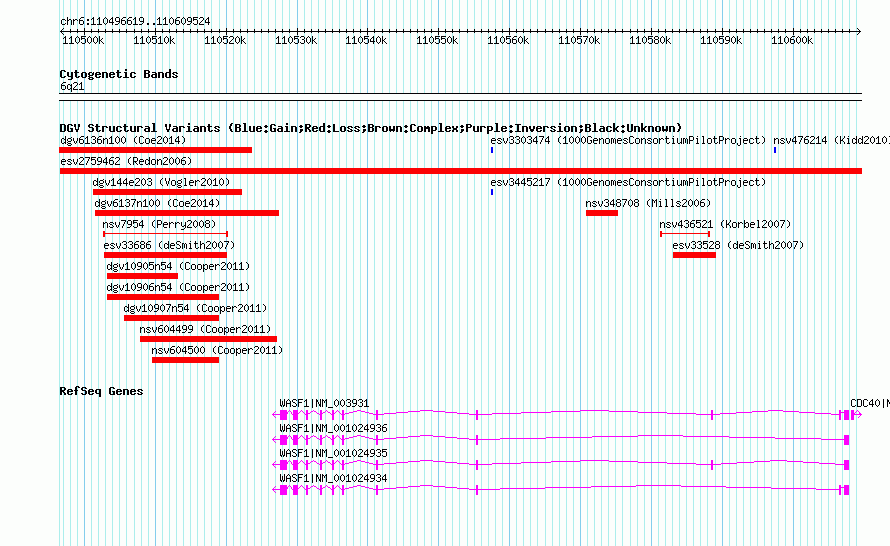The image size is (890, 546).
Task: Open WASF1|NM_001024935 transcript label
Action: point(333,453)
